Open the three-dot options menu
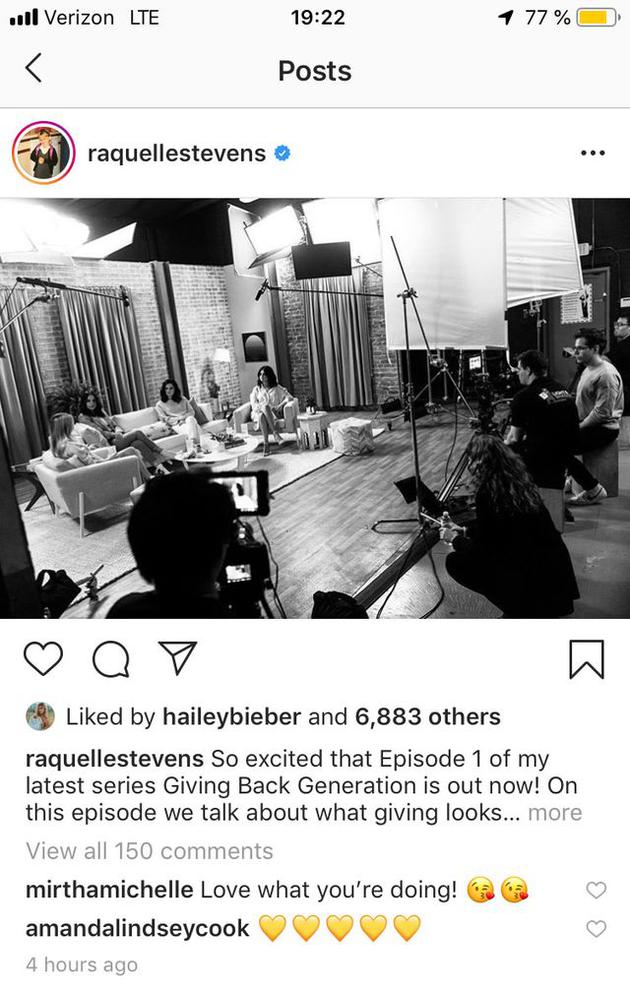This screenshot has width=630, height=990. [x=593, y=153]
